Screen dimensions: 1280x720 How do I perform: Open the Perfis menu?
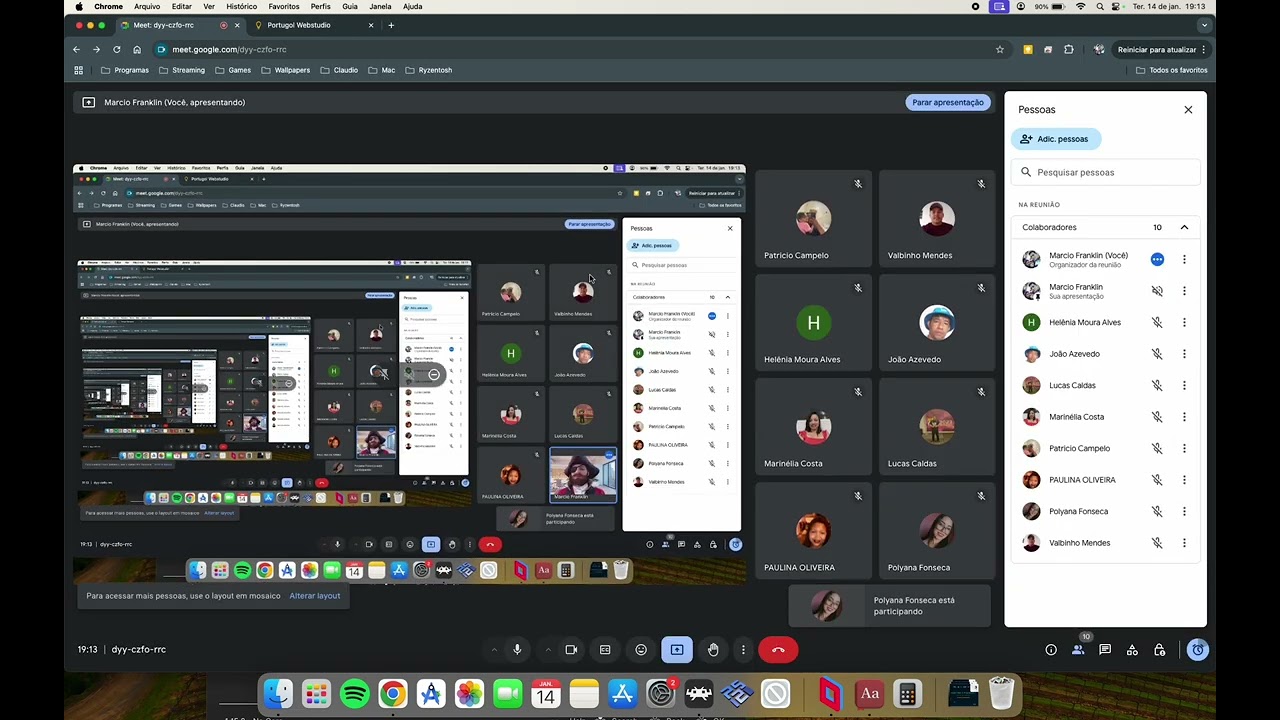point(320,6)
